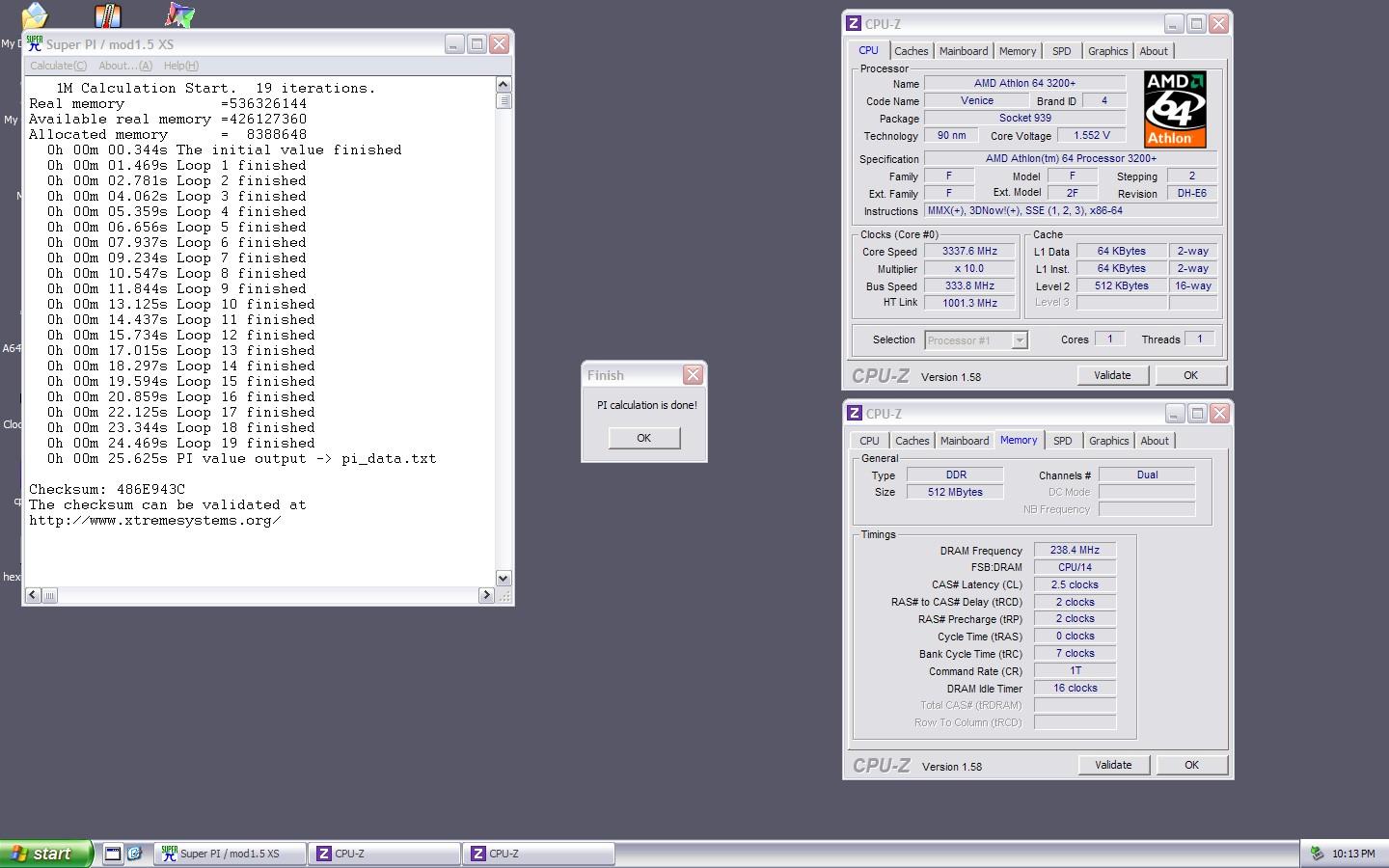Viewport: 1389px width, 868px height.
Task: Switch to Memory tab in upper CPU-Z
Action: (x=1018, y=51)
